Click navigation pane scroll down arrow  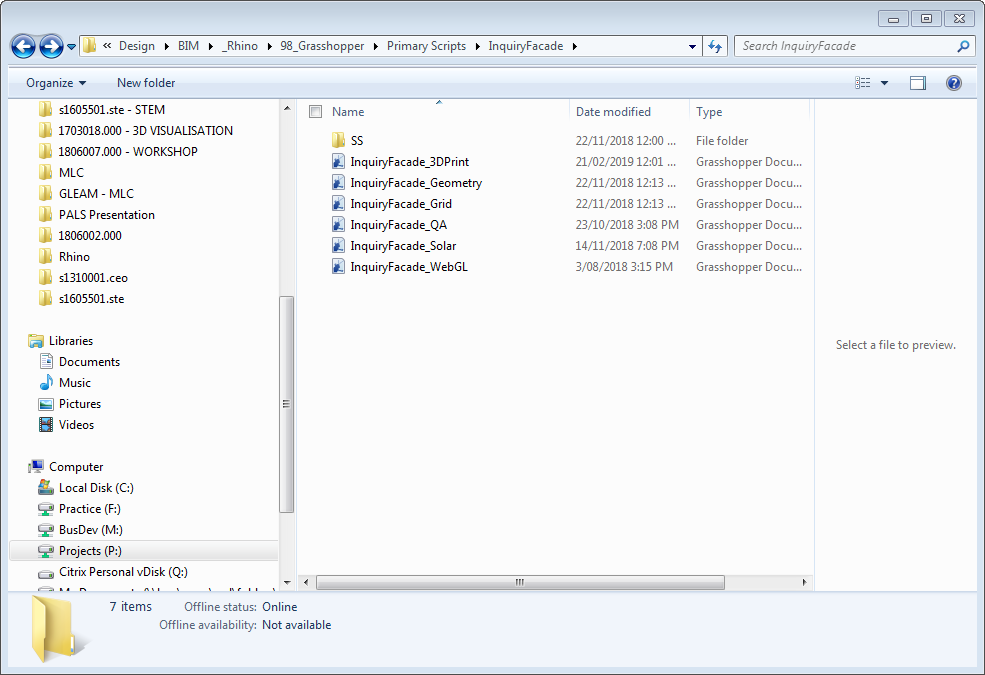coord(286,582)
